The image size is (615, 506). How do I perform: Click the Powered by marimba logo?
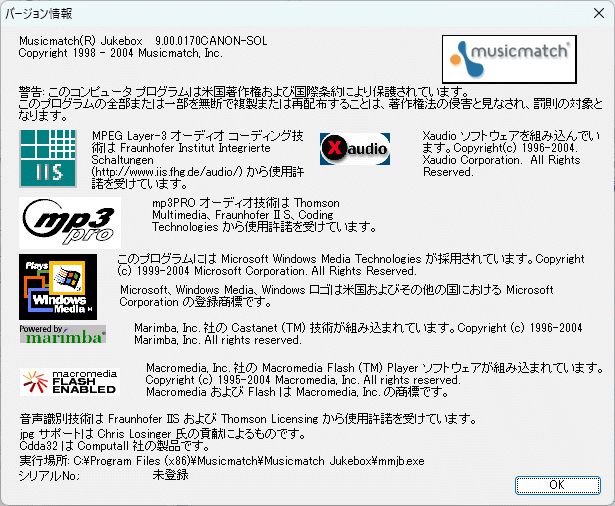click(x=63, y=334)
